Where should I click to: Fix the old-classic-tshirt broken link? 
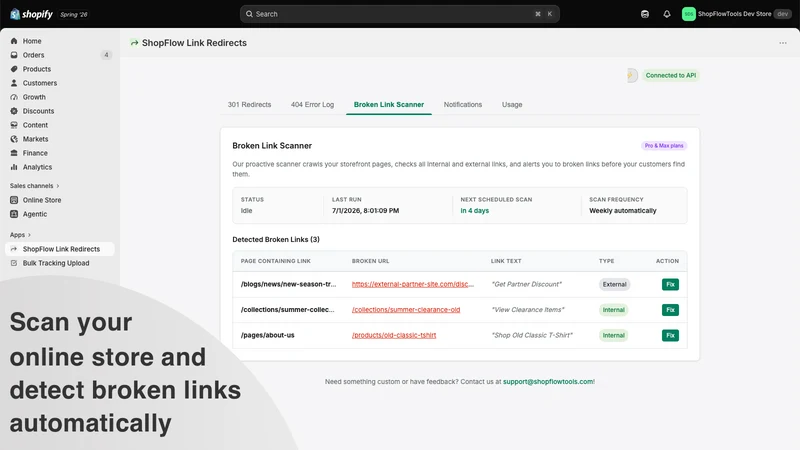pyautogui.click(x=670, y=335)
